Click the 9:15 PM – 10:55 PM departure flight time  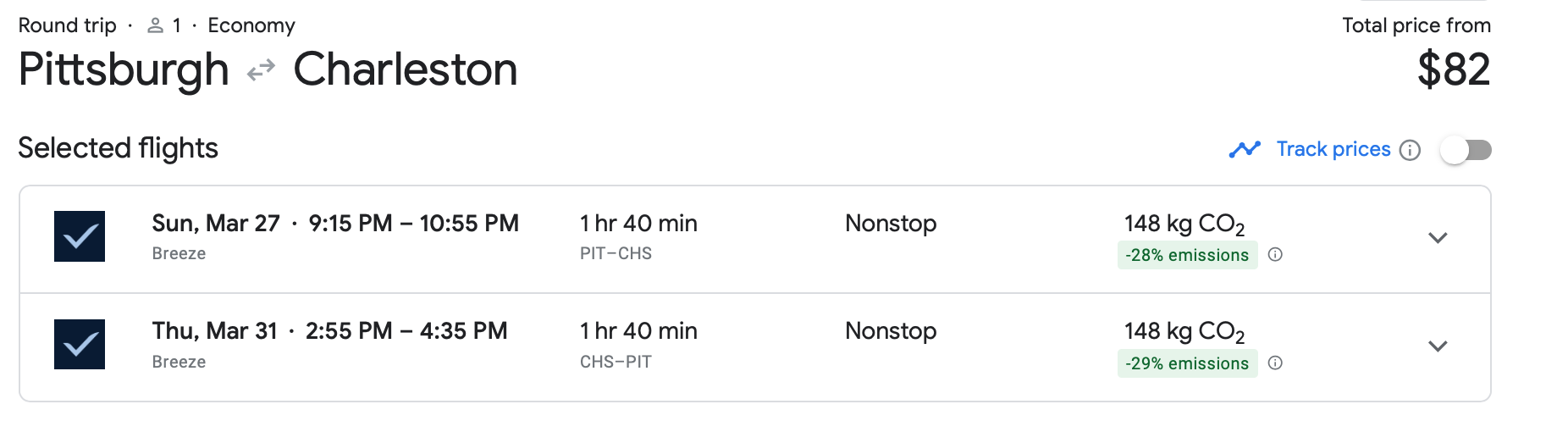tap(413, 224)
